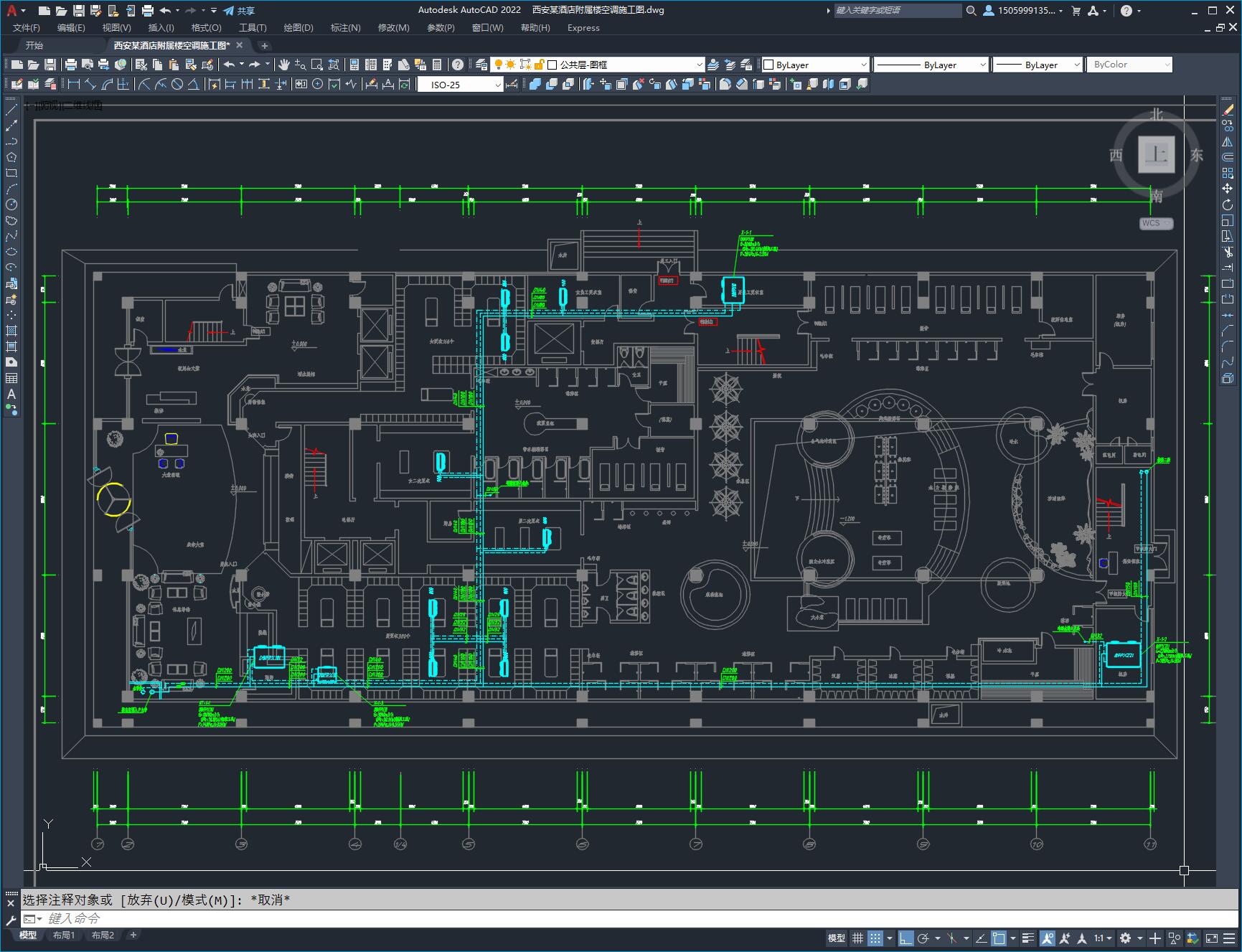Open the ByLayer lineweight dropdown

point(1038,65)
